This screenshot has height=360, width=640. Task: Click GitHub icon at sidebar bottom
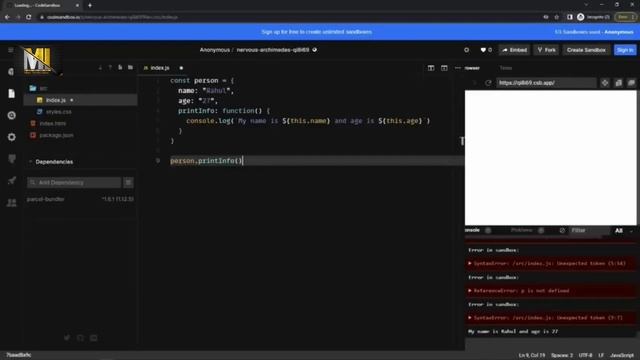(x=80, y=338)
